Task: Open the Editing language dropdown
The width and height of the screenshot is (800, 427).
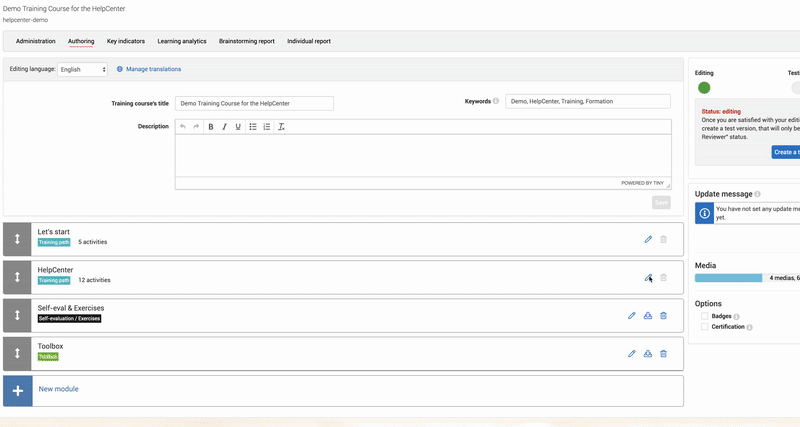Action: coord(82,69)
